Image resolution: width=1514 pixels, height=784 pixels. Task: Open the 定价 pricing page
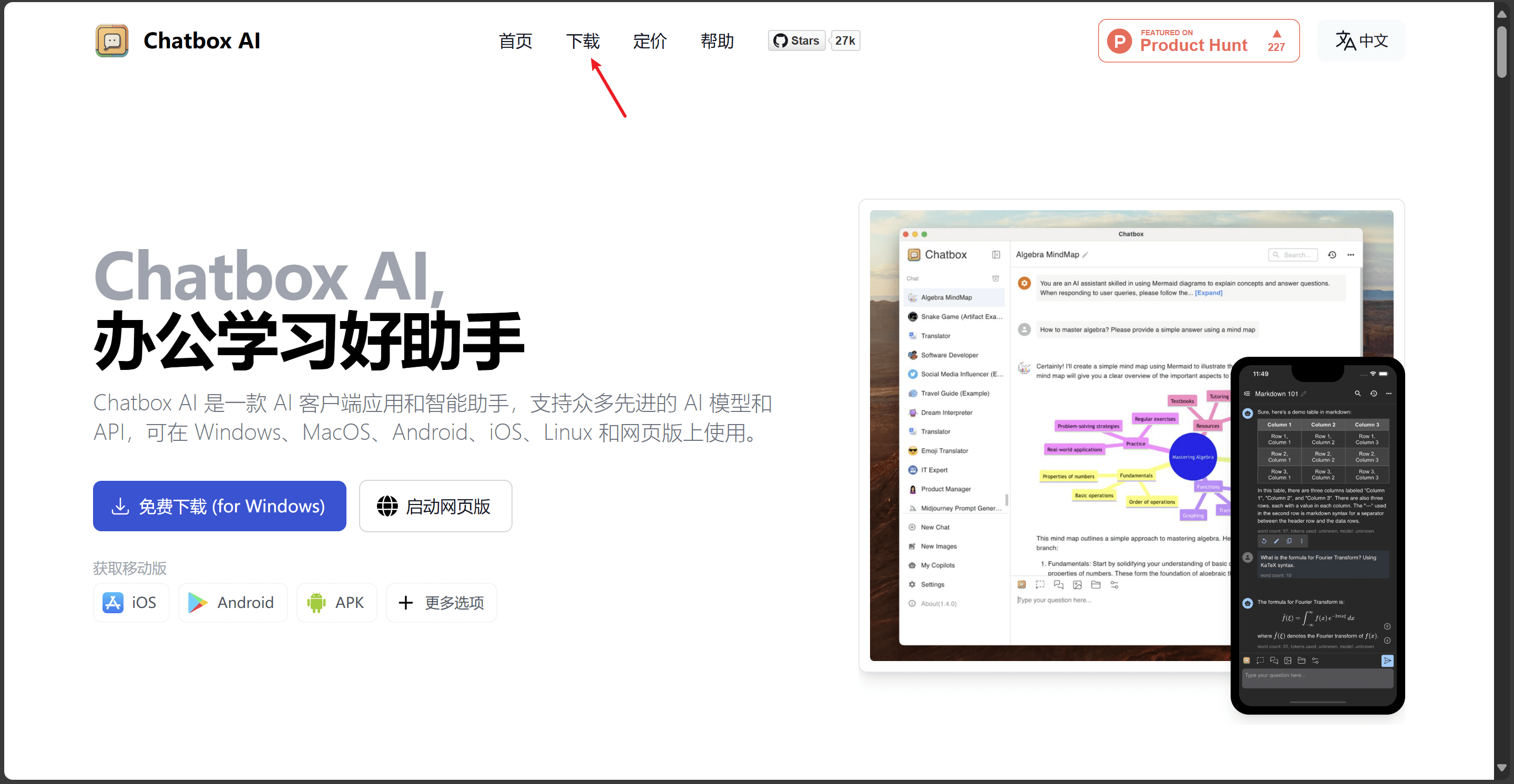(649, 40)
